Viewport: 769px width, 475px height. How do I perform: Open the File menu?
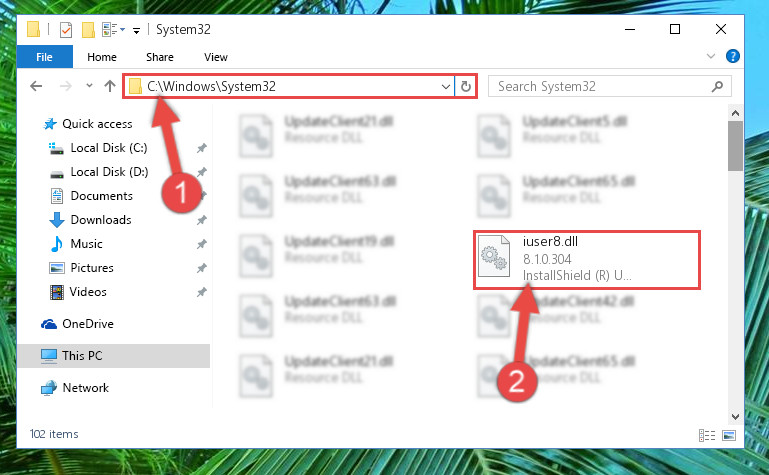45,57
